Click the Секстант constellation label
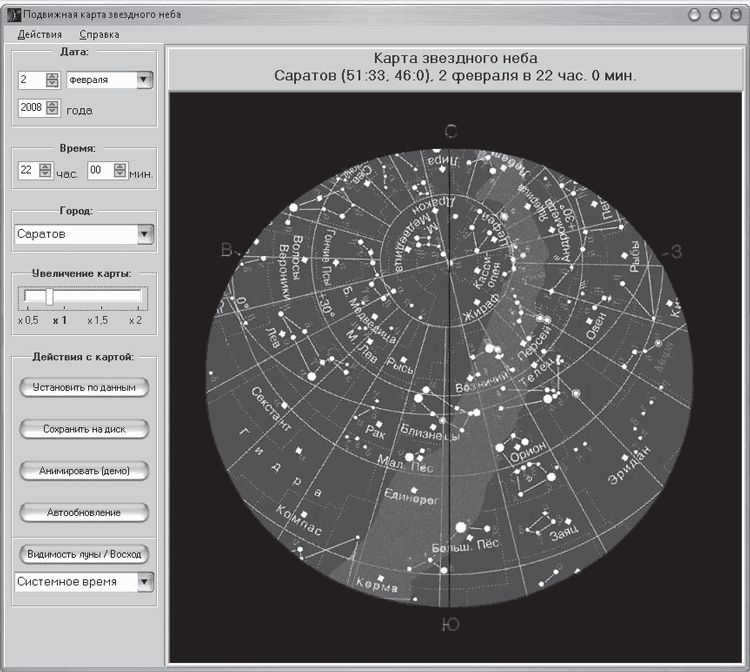This screenshot has width=750, height=672. click(270, 408)
